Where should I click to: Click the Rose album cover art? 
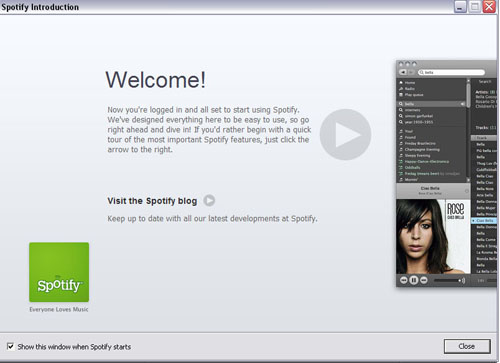pyautogui.click(x=433, y=236)
